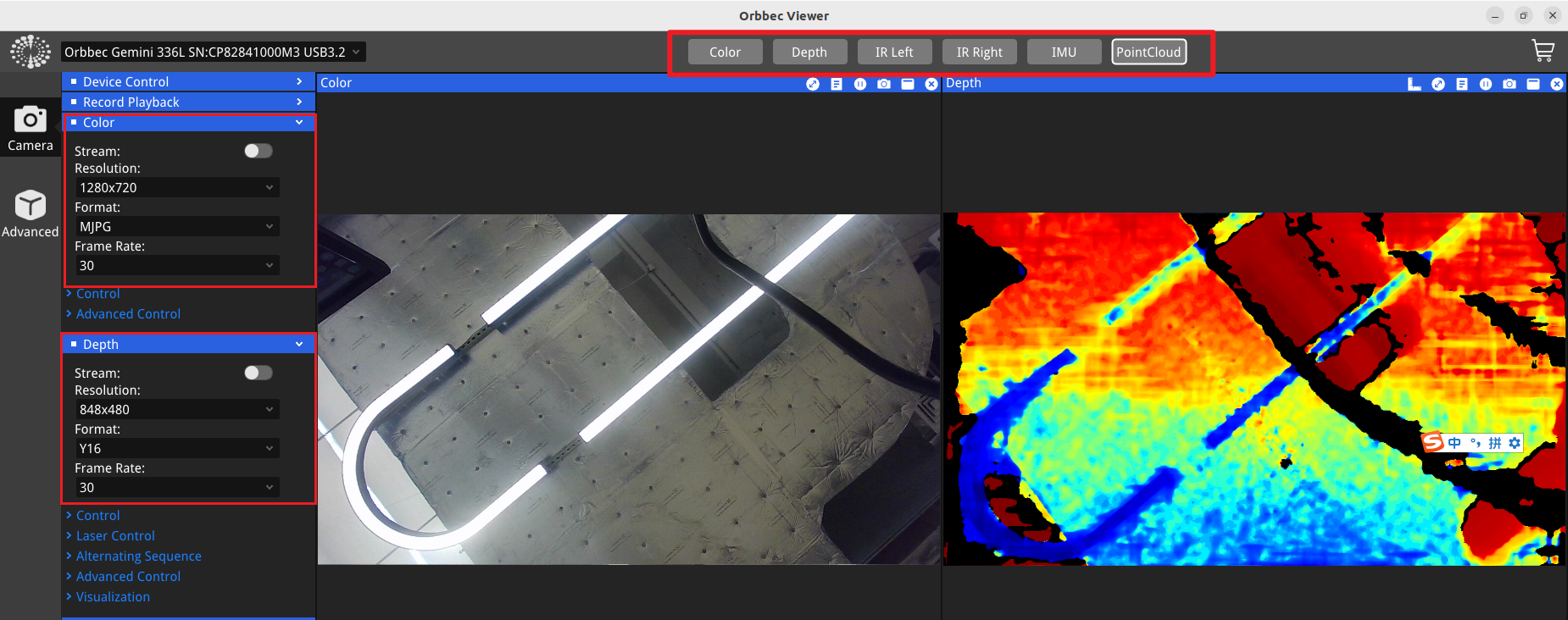This screenshot has width=1568, height=620.
Task: Expand the Depth view to fullscreen
Action: [x=1438, y=84]
